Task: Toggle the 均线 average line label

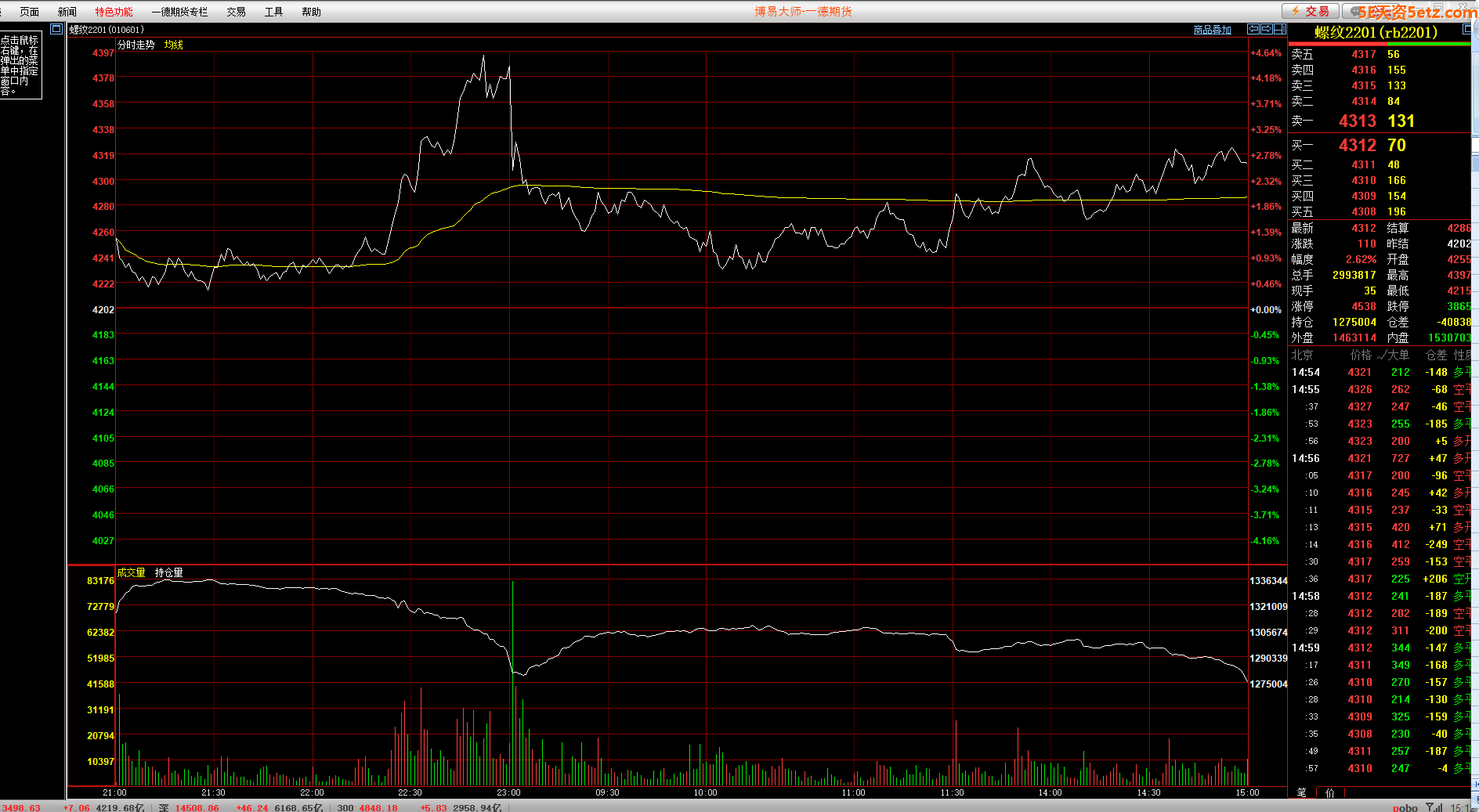Action: (x=173, y=45)
